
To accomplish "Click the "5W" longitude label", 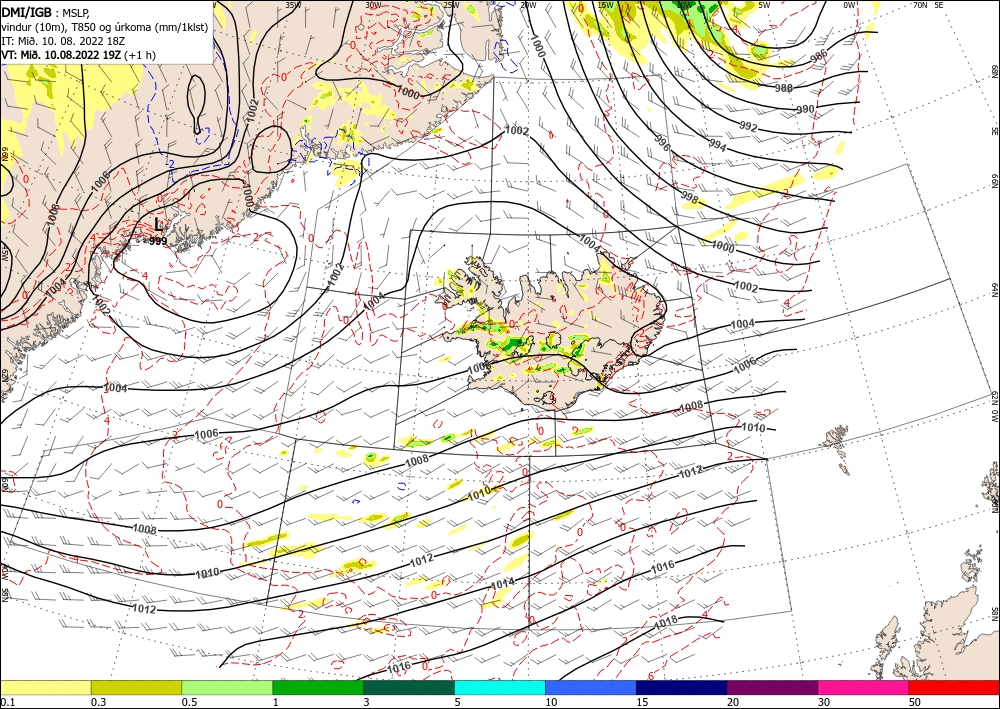I will (765, 5).
